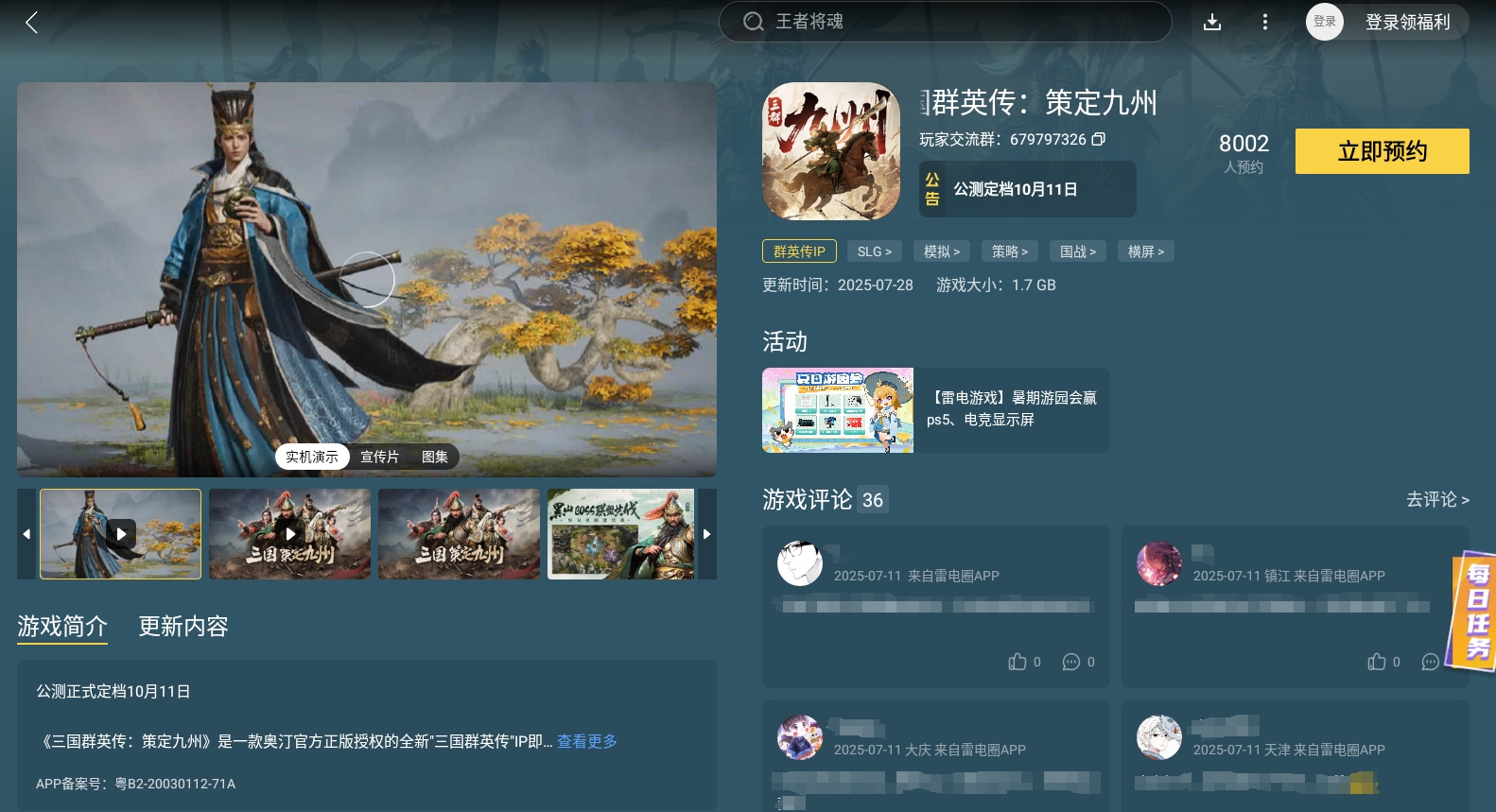The height and width of the screenshot is (812, 1496).
Task: Click 登录领福利 button
Action: (x=1407, y=23)
